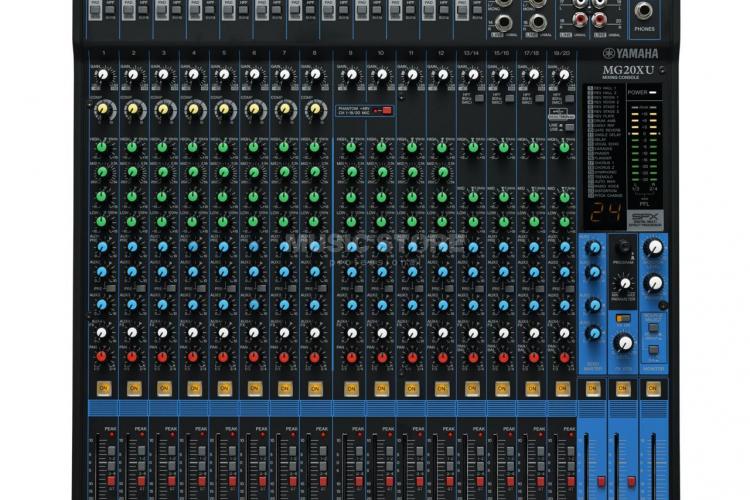Click the MG20XU model name
The image size is (750, 500).
coord(628,70)
